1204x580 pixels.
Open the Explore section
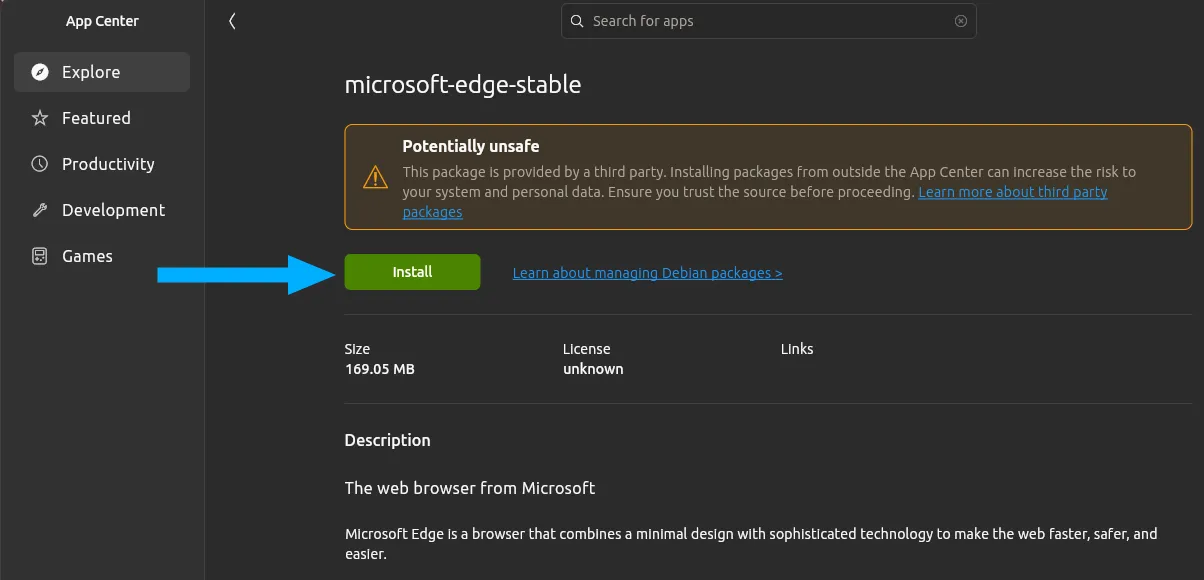click(x=102, y=72)
